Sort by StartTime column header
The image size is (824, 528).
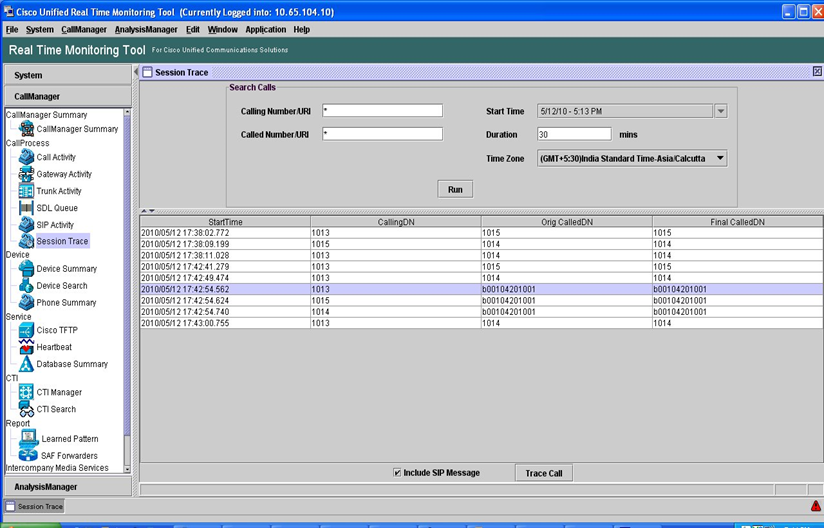tap(225, 222)
